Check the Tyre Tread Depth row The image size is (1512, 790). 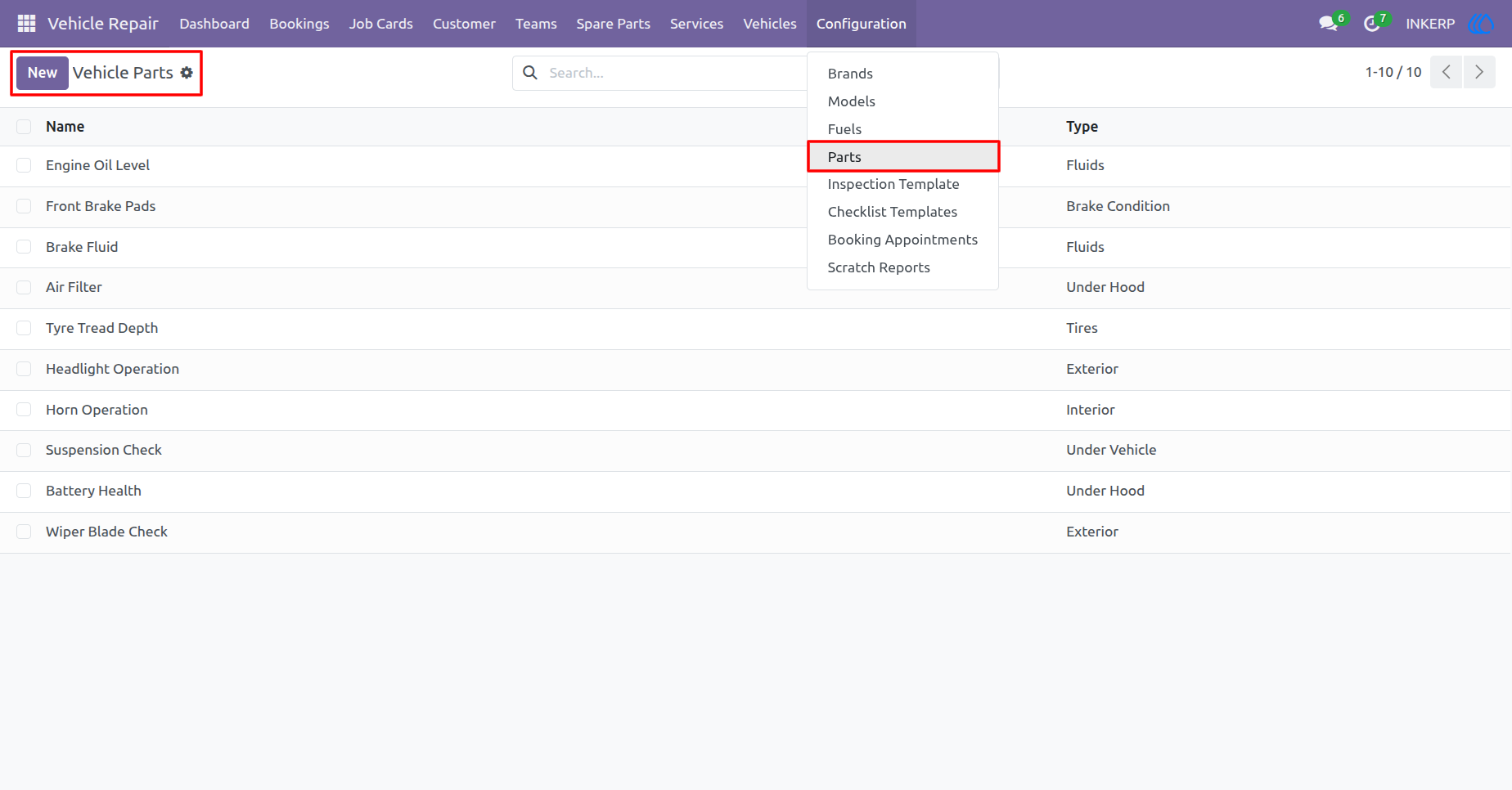click(24, 328)
